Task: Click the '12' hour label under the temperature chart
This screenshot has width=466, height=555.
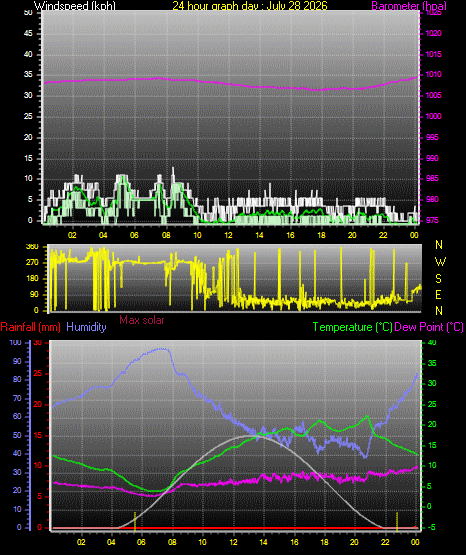Action: [x=234, y=542]
